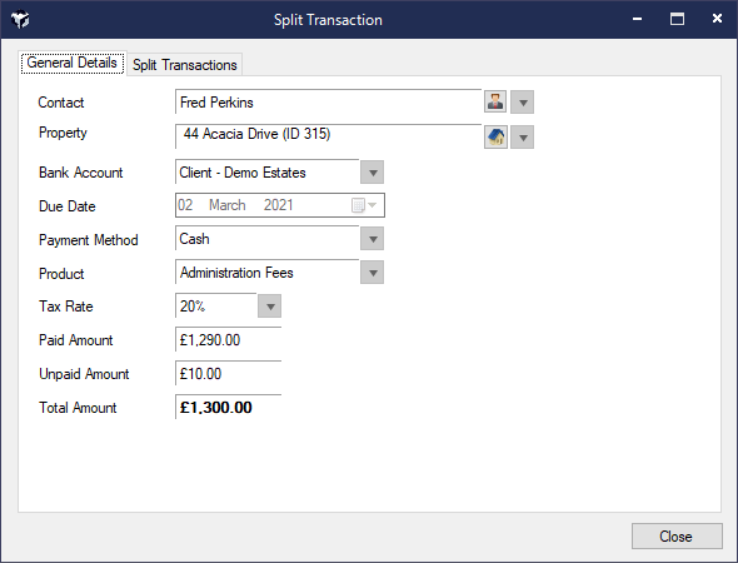Screen dimensions: 738x563
Task: Expand the Product dropdown list
Action: pyautogui.click(x=371, y=273)
